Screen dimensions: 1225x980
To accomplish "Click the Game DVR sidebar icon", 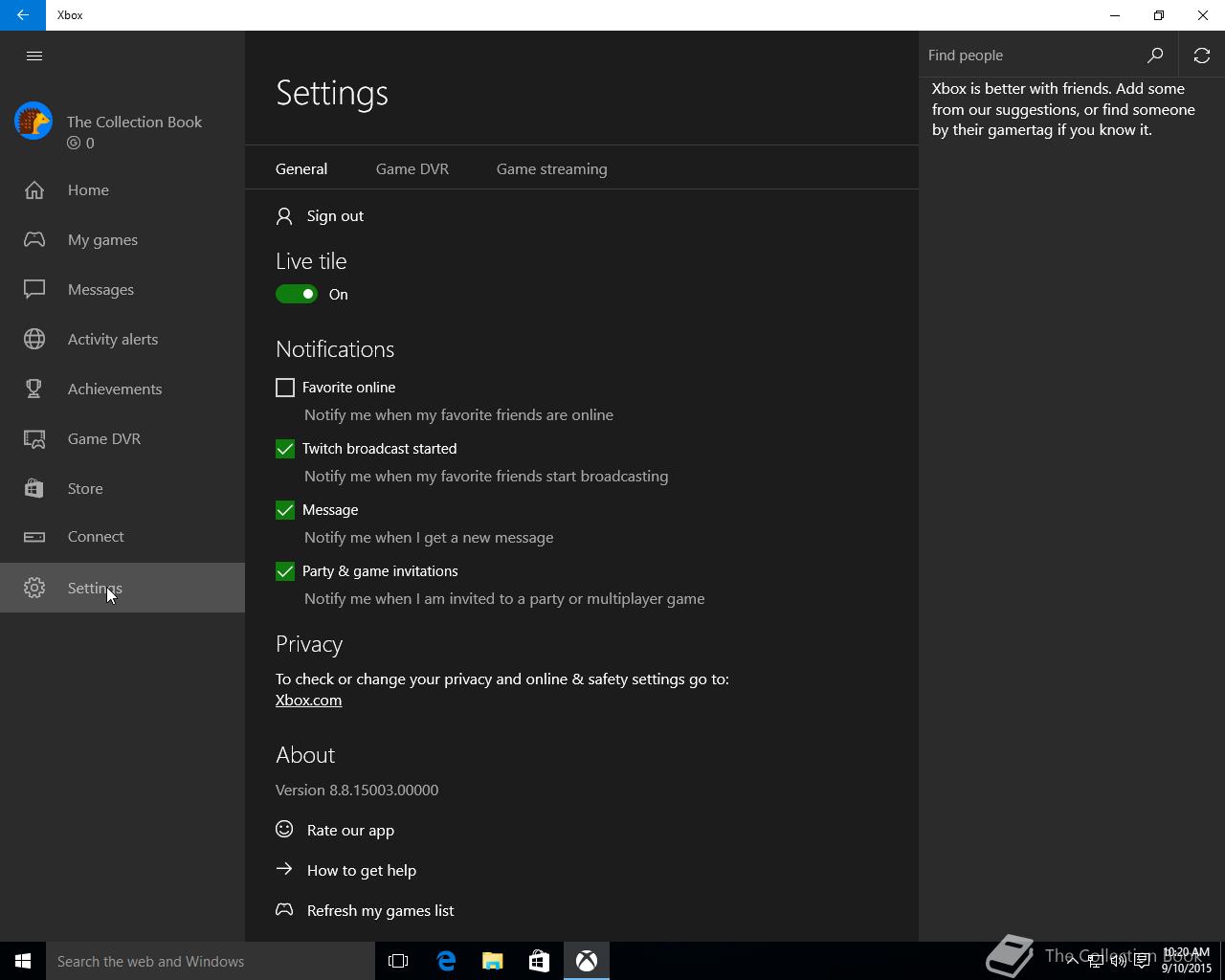I will pos(34,438).
